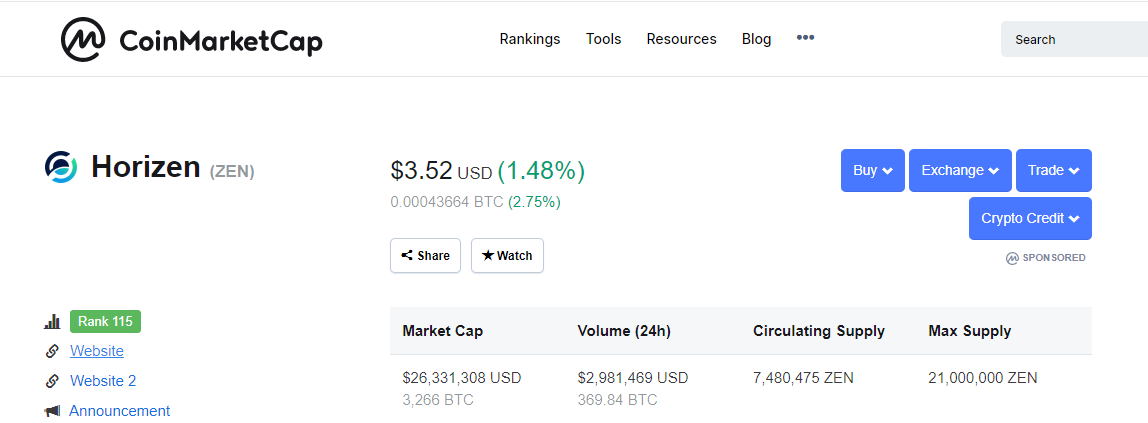The image size is (1148, 423).
Task: Open the Resources menu
Action: 681,39
